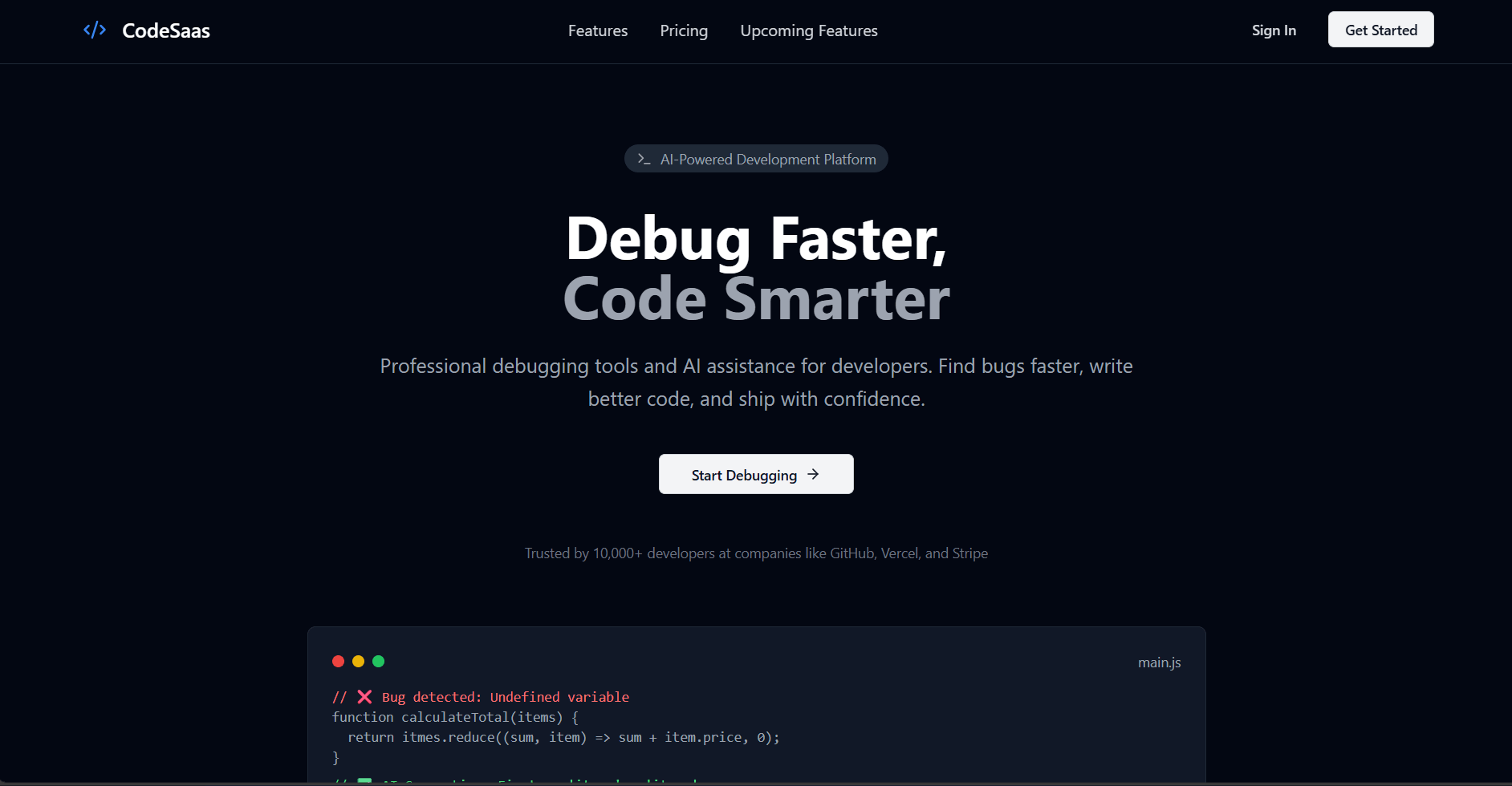The width and height of the screenshot is (1512, 786).
Task: Click the red window dot in the code editor
Action: click(338, 661)
